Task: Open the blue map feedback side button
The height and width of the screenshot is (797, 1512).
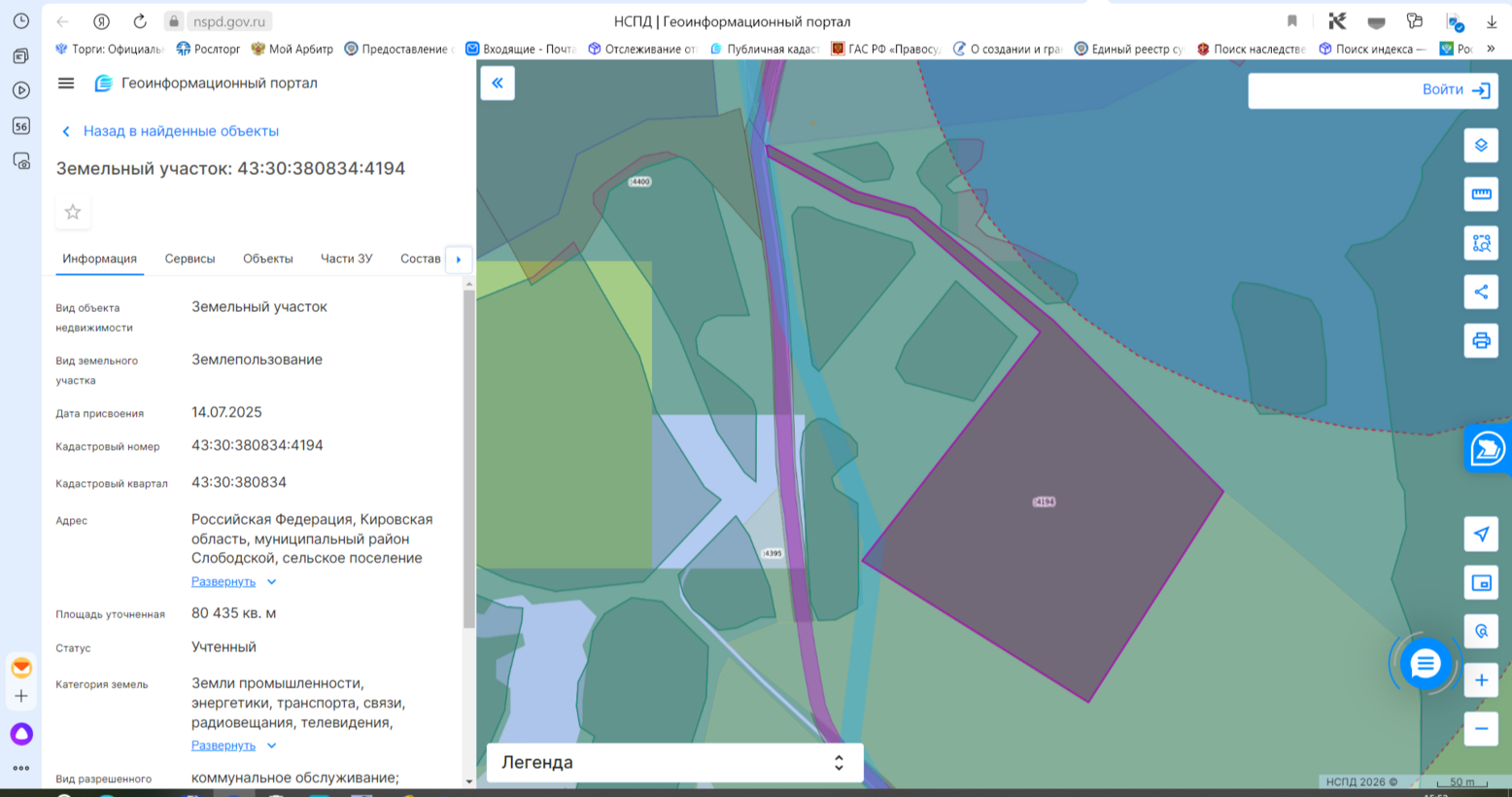Action: pyautogui.click(x=1488, y=449)
